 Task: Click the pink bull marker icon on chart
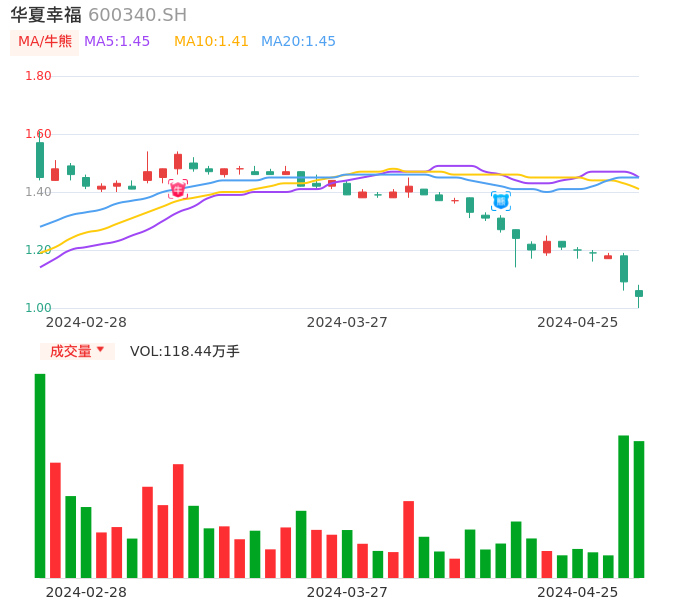click(x=178, y=189)
